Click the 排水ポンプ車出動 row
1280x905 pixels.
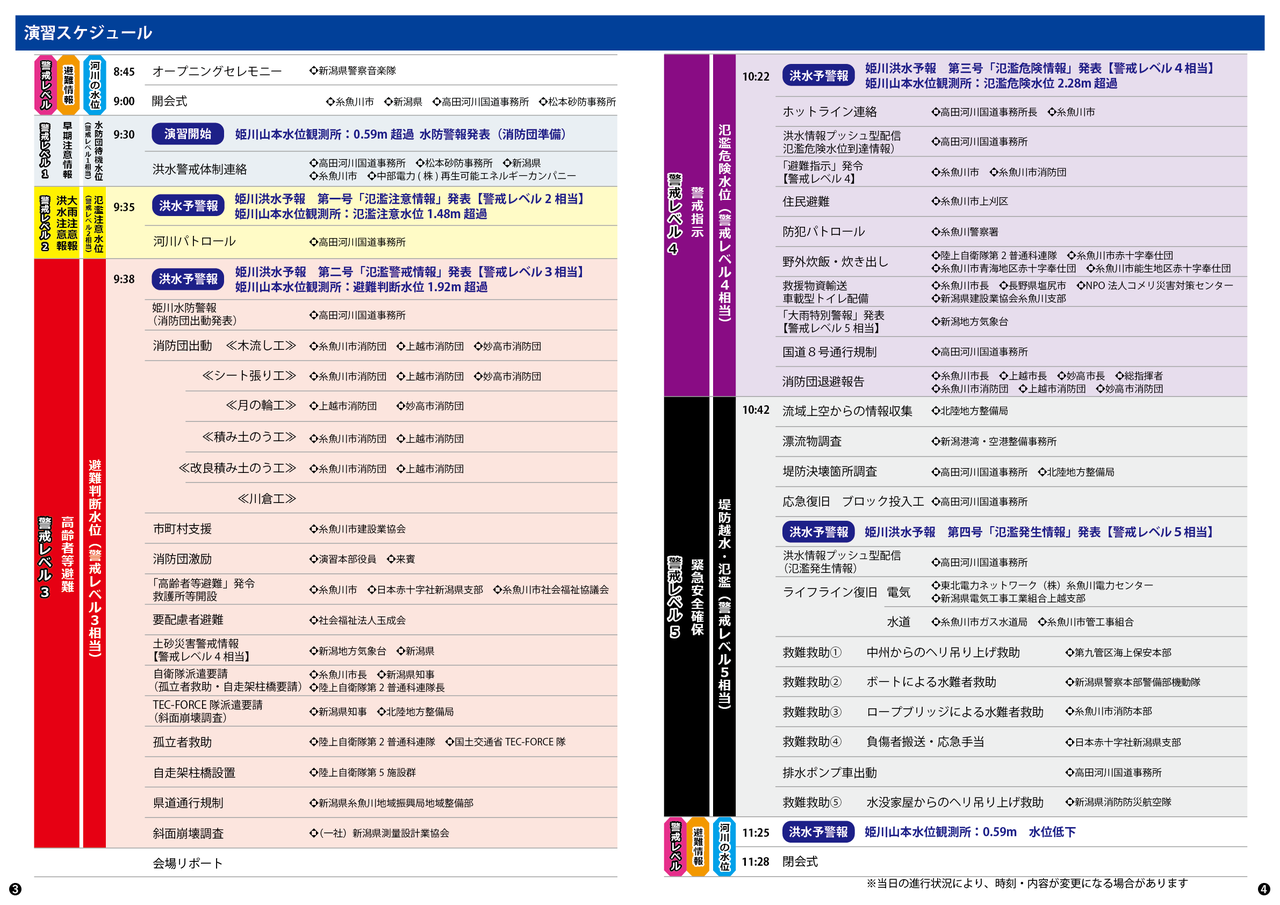click(x=1011, y=772)
